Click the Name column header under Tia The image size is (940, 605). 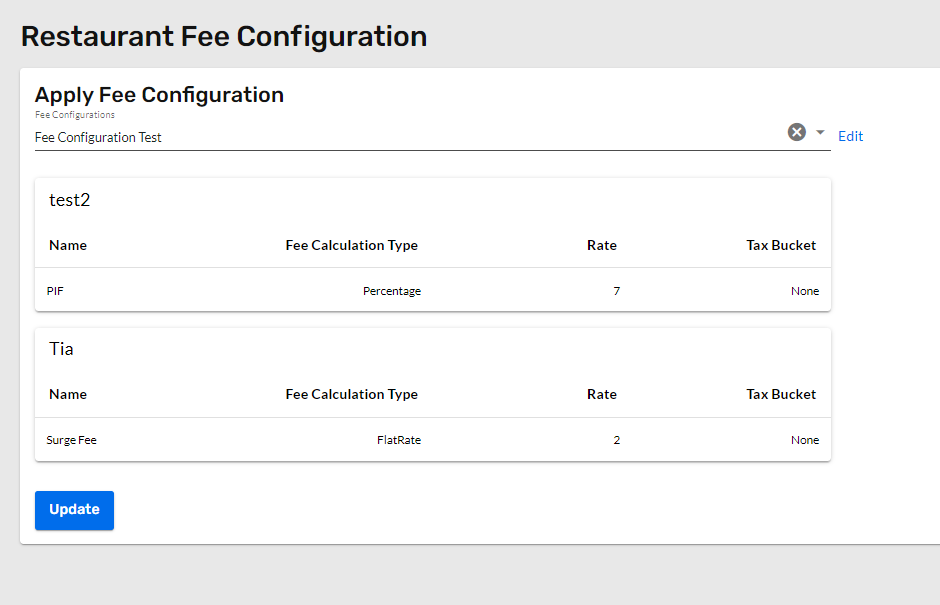[67, 394]
